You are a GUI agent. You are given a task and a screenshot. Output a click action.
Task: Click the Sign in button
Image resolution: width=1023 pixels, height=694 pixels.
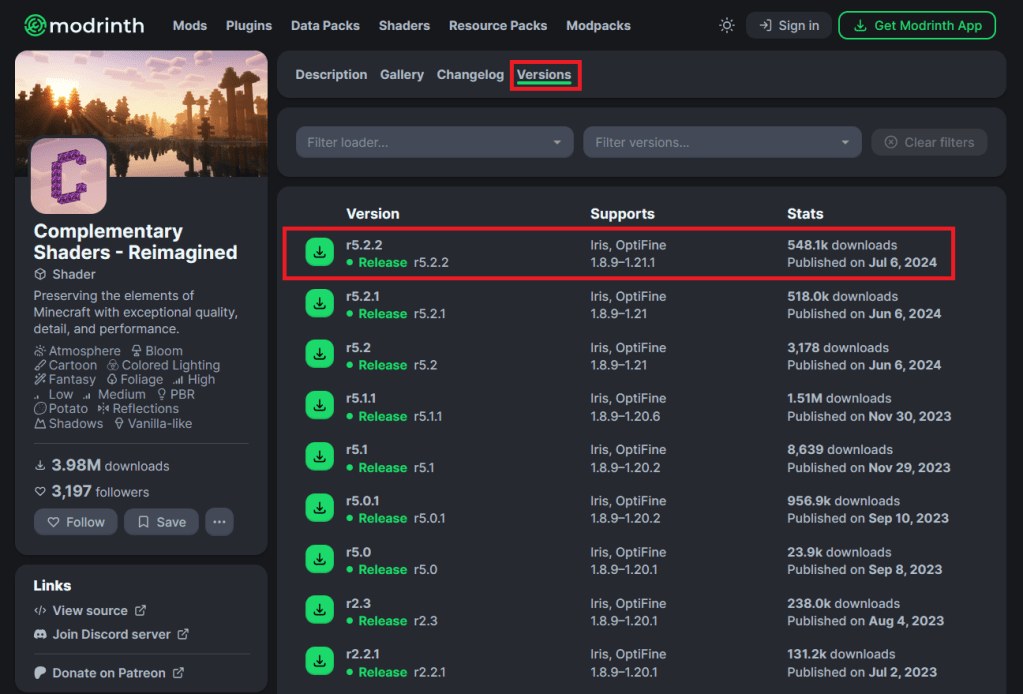[x=789, y=25]
